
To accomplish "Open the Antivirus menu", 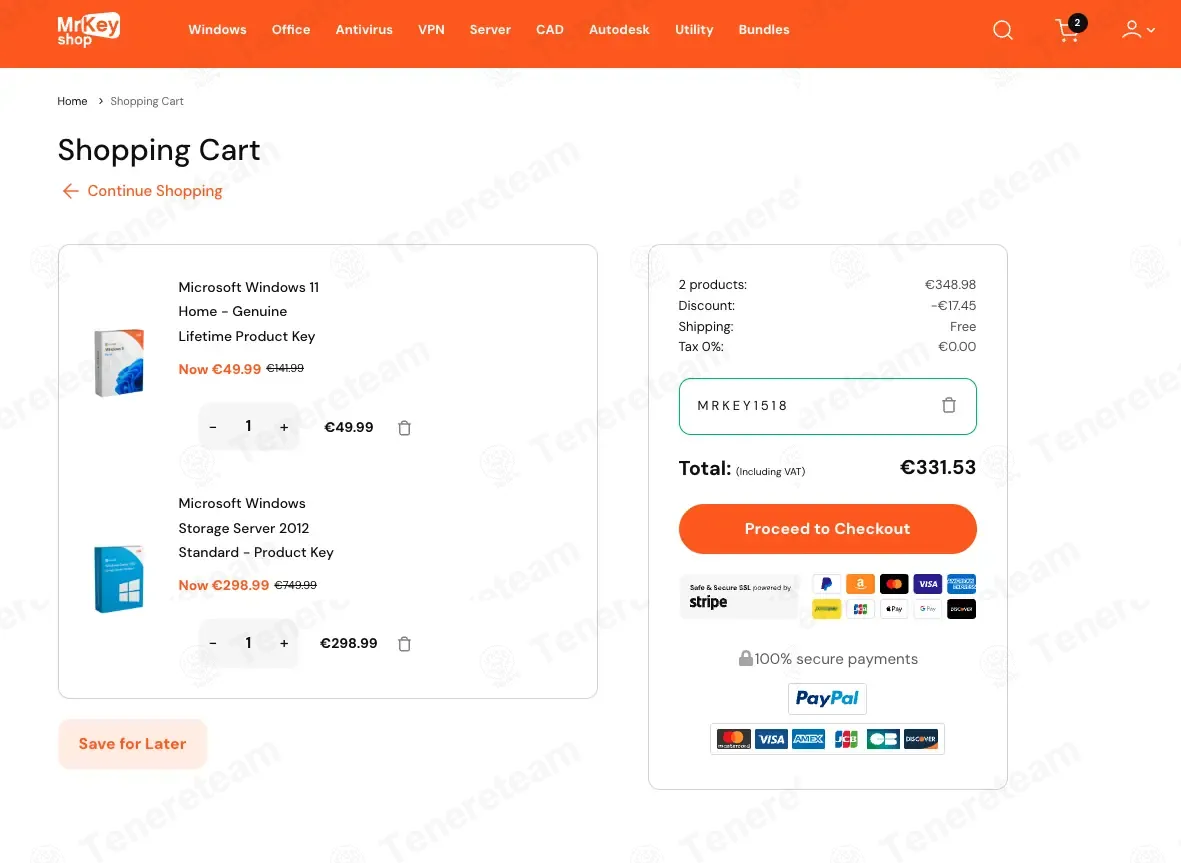I will pyautogui.click(x=364, y=29).
